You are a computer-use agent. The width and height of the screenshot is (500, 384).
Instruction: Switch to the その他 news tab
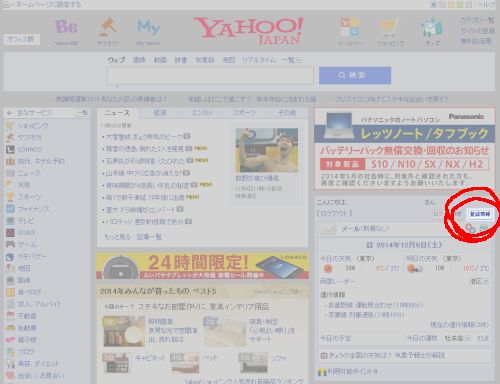point(287,113)
